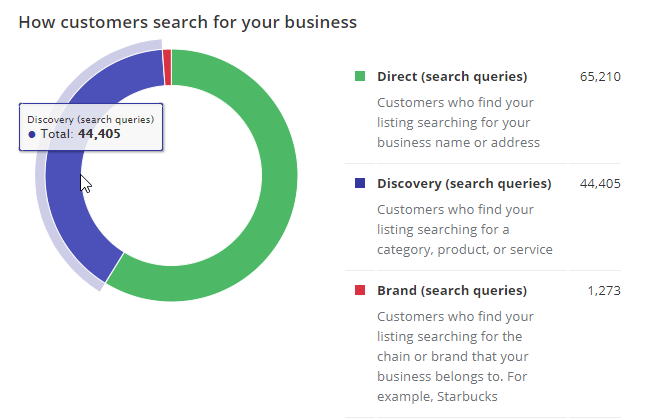Click the blue dot inside the tooltip
Viewport: 650px width, 420px height.
pos(32,133)
